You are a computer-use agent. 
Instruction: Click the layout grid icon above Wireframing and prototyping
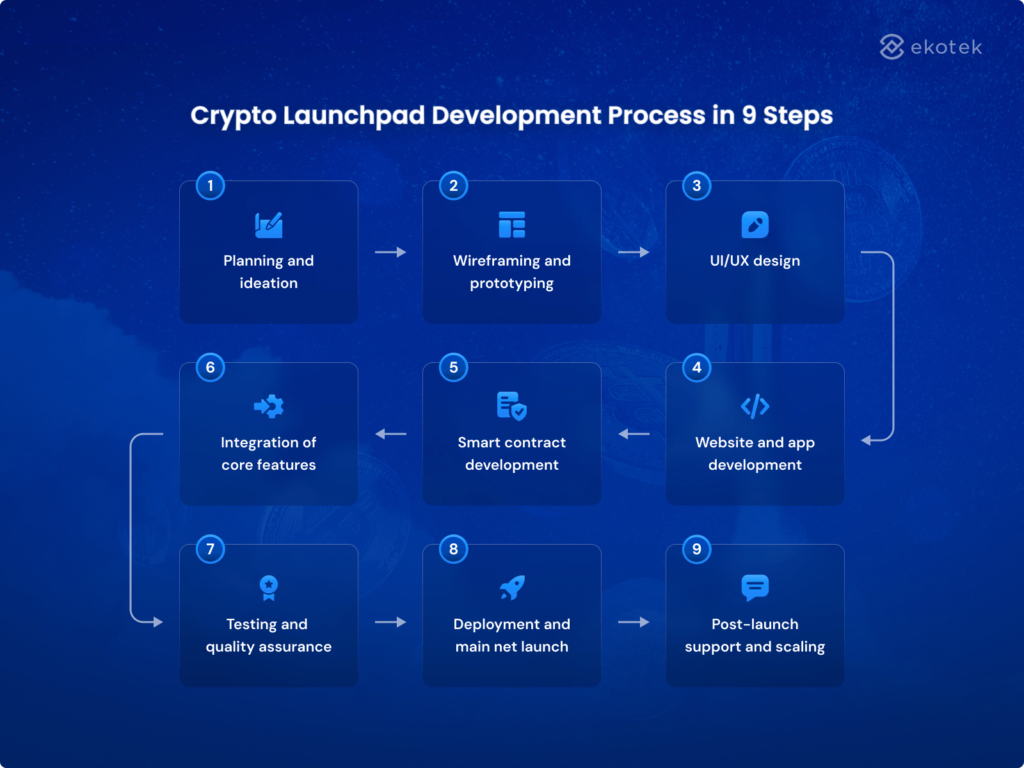click(x=511, y=224)
